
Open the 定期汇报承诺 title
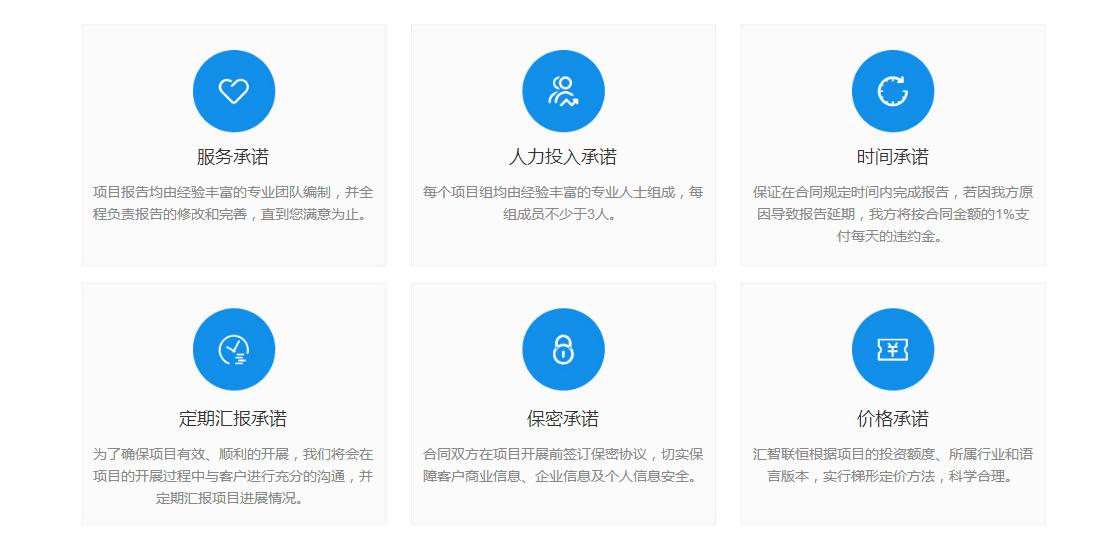(233, 418)
